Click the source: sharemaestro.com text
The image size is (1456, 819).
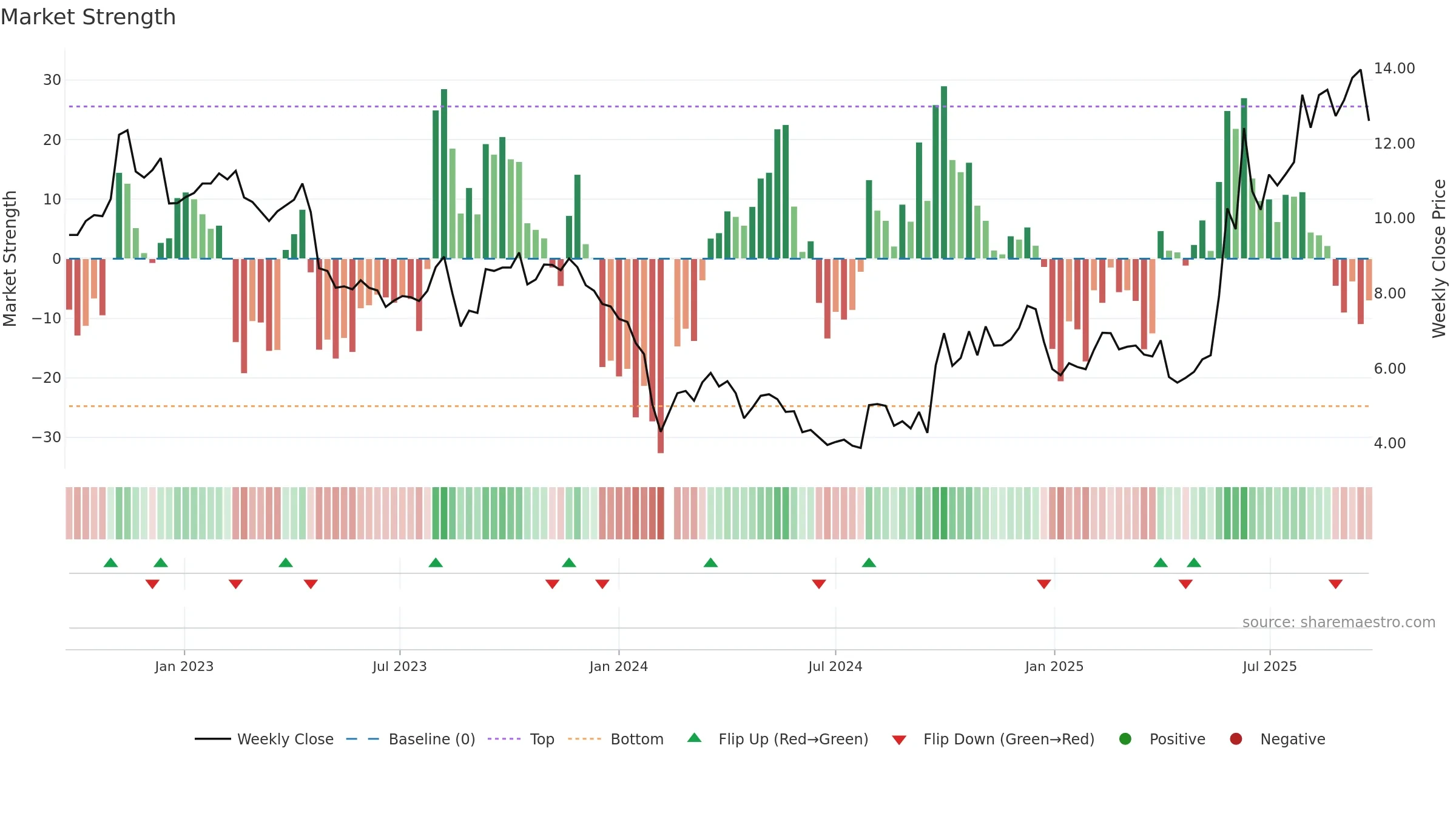(x=1339, y=622)
